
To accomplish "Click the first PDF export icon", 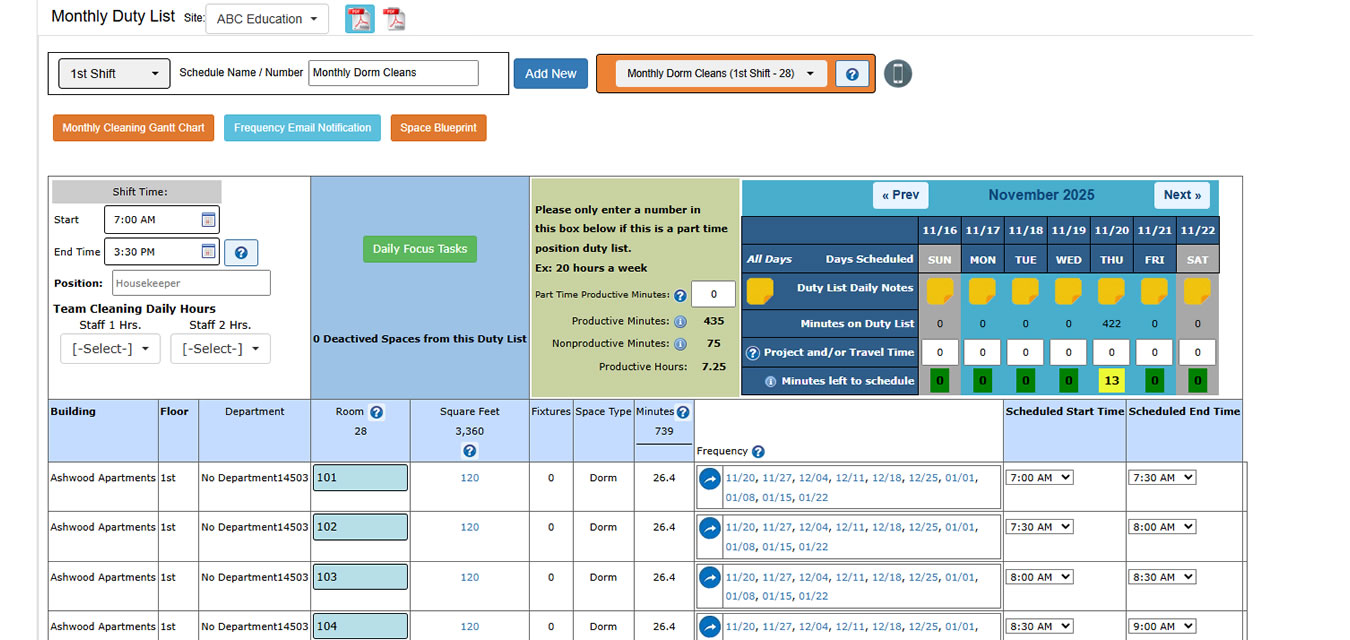I will point(359,19).
